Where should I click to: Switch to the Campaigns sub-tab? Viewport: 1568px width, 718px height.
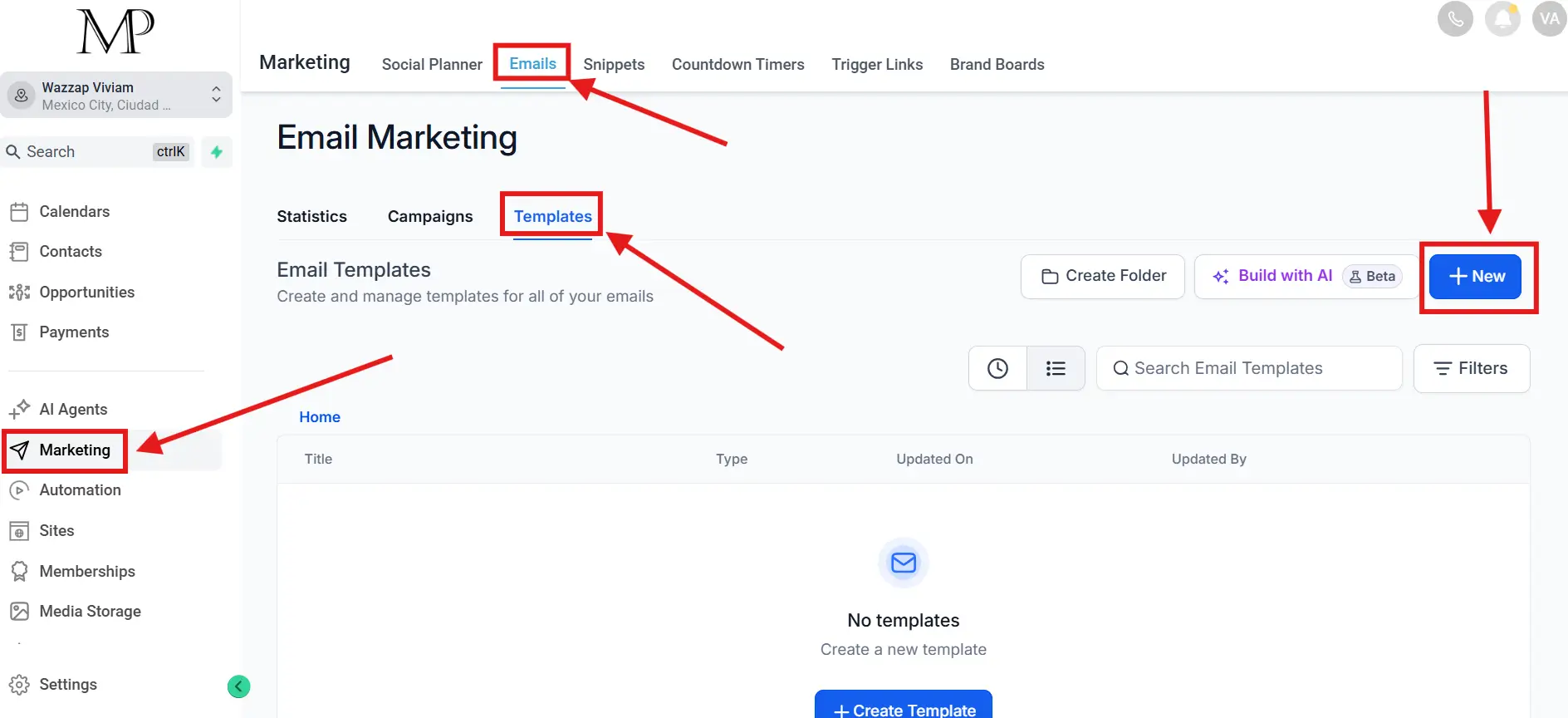point(430,217)
